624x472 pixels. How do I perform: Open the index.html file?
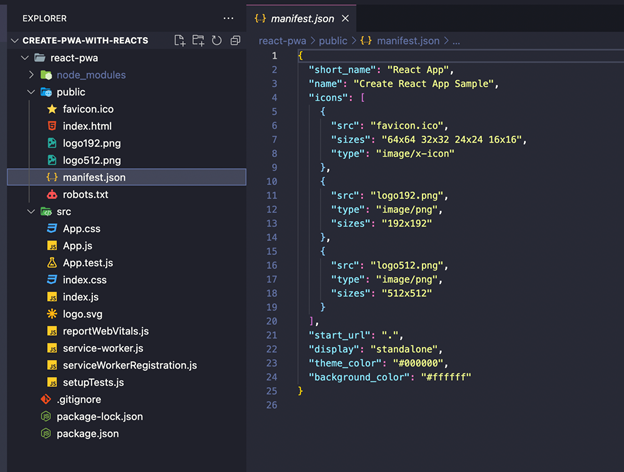(x=88, y=126)
